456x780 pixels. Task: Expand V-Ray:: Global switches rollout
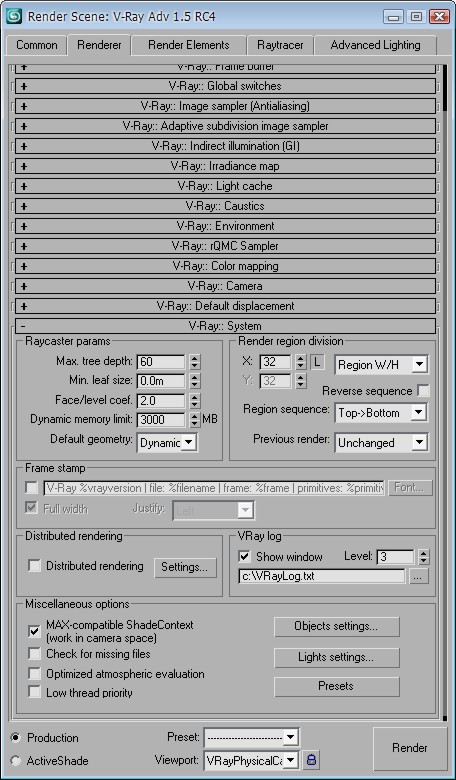click(x=225, y=86)
